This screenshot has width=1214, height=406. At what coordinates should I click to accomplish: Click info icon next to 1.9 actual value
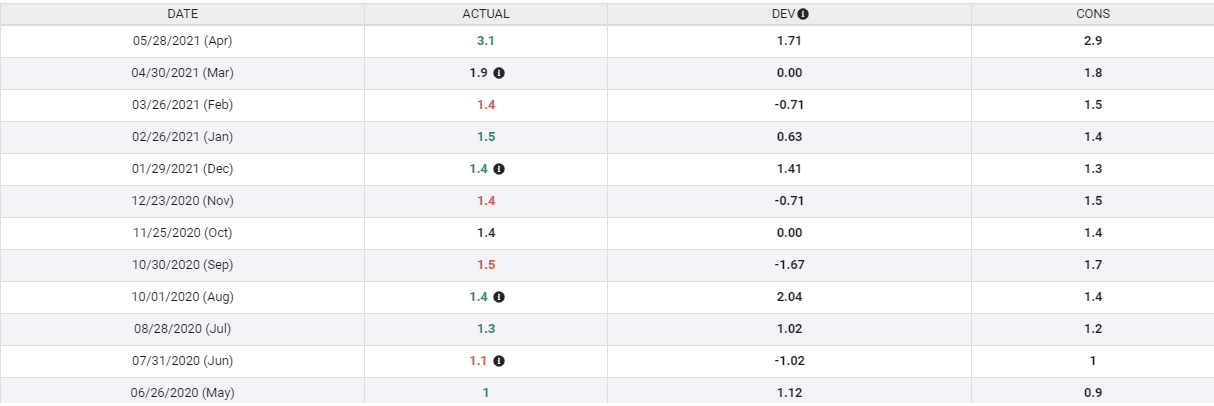(x=499, y=73)
